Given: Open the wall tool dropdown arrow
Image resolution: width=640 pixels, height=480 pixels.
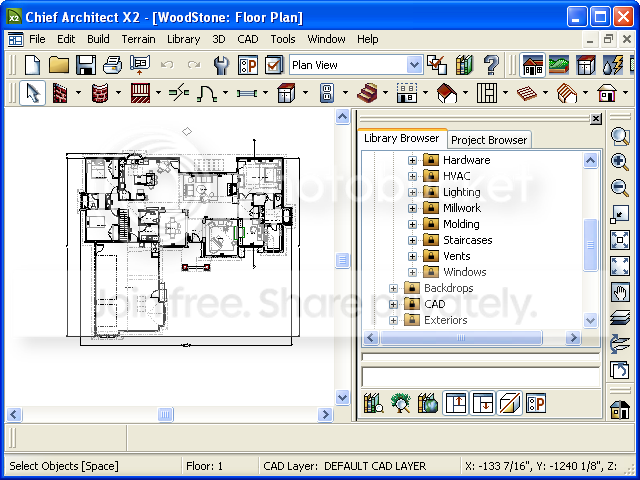Looking at the screenshot, I should coord(78,93).
